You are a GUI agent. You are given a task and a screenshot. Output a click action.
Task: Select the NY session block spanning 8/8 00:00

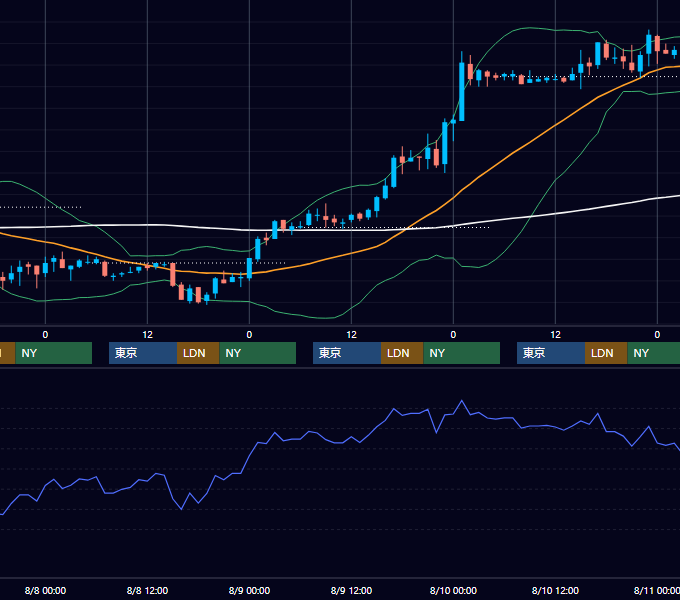pyautogui.click(x=54, y=353)
